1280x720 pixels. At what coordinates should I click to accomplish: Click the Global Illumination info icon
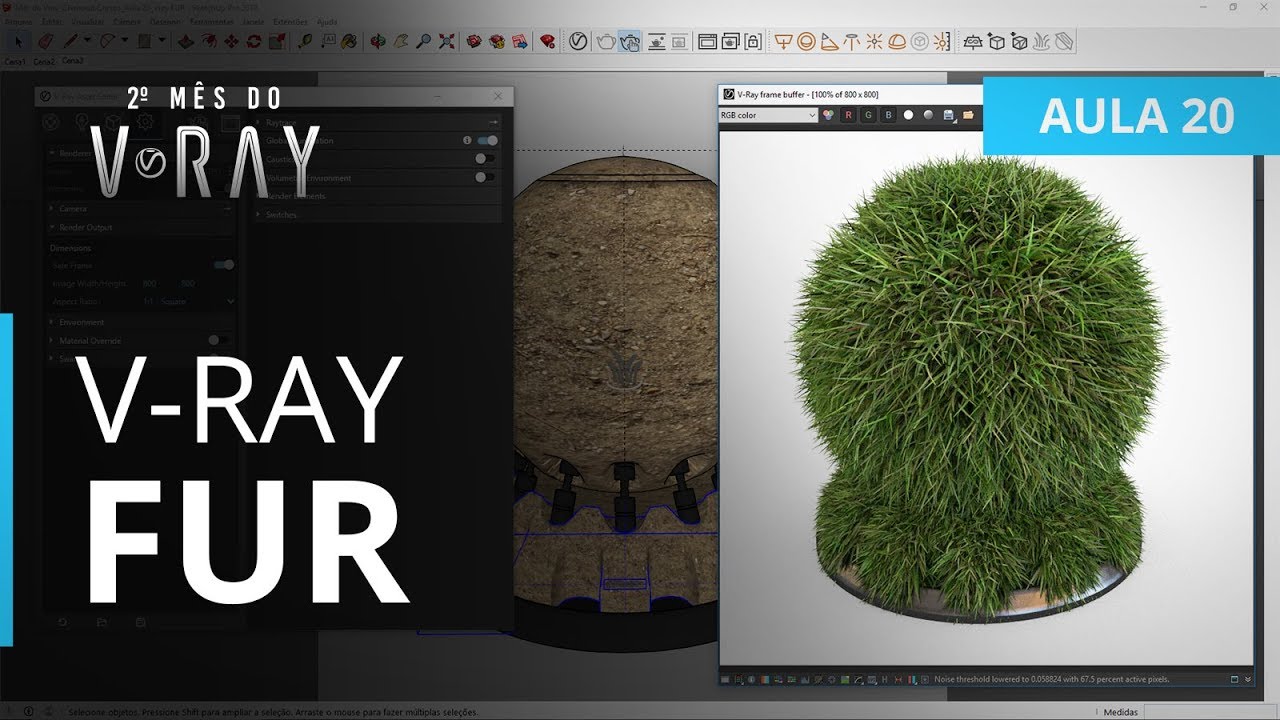tap(467, 141)
